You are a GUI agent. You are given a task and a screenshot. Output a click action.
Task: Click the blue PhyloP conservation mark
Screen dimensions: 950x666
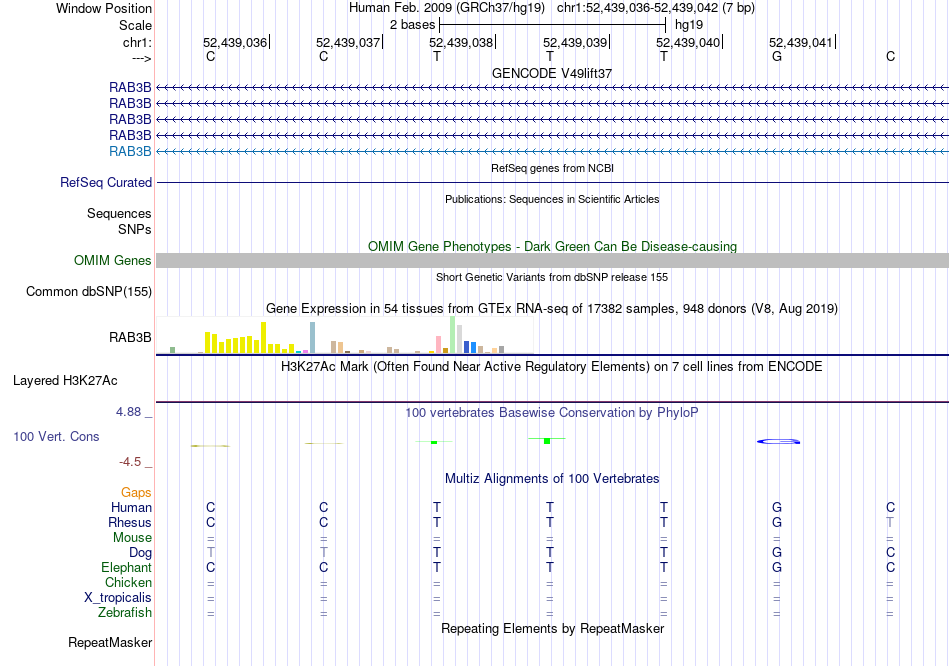click(x=779, y=441)
